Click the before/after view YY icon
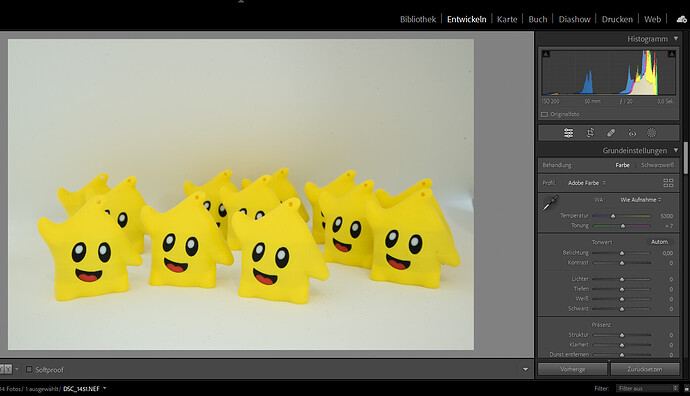 point(5,369)
